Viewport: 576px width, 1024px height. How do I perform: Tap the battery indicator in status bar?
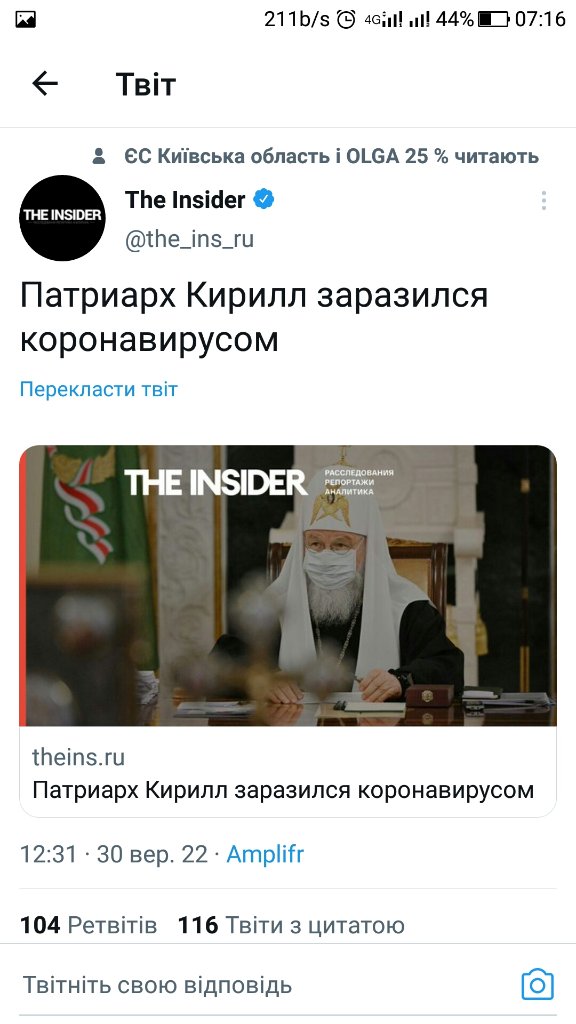coord(493,20)
